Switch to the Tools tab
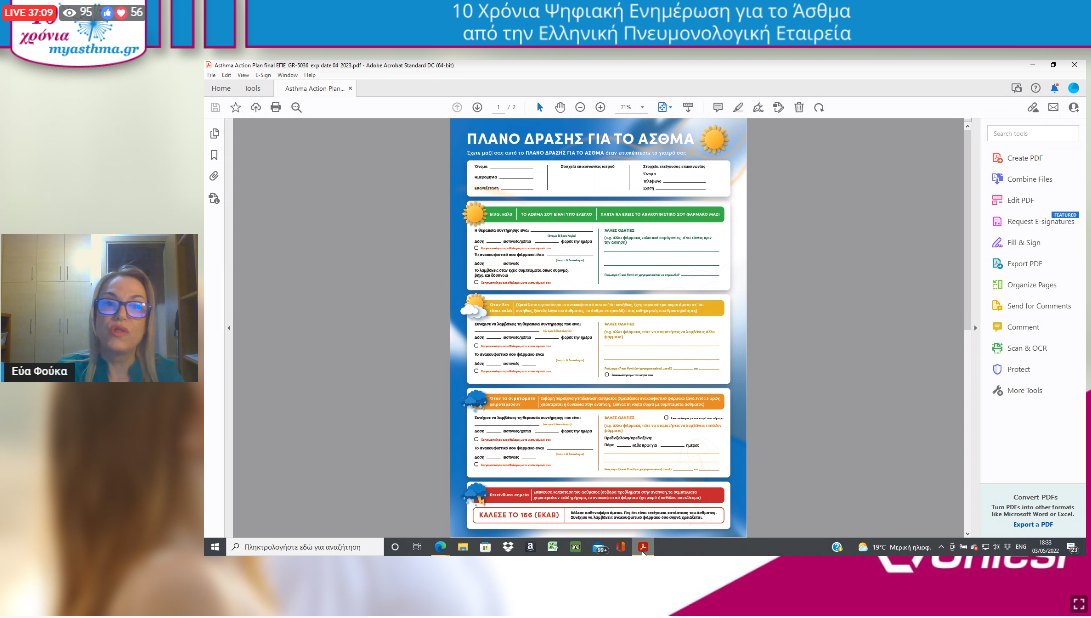This screenshot has width=1091, height=618. [x=253, y=88]
